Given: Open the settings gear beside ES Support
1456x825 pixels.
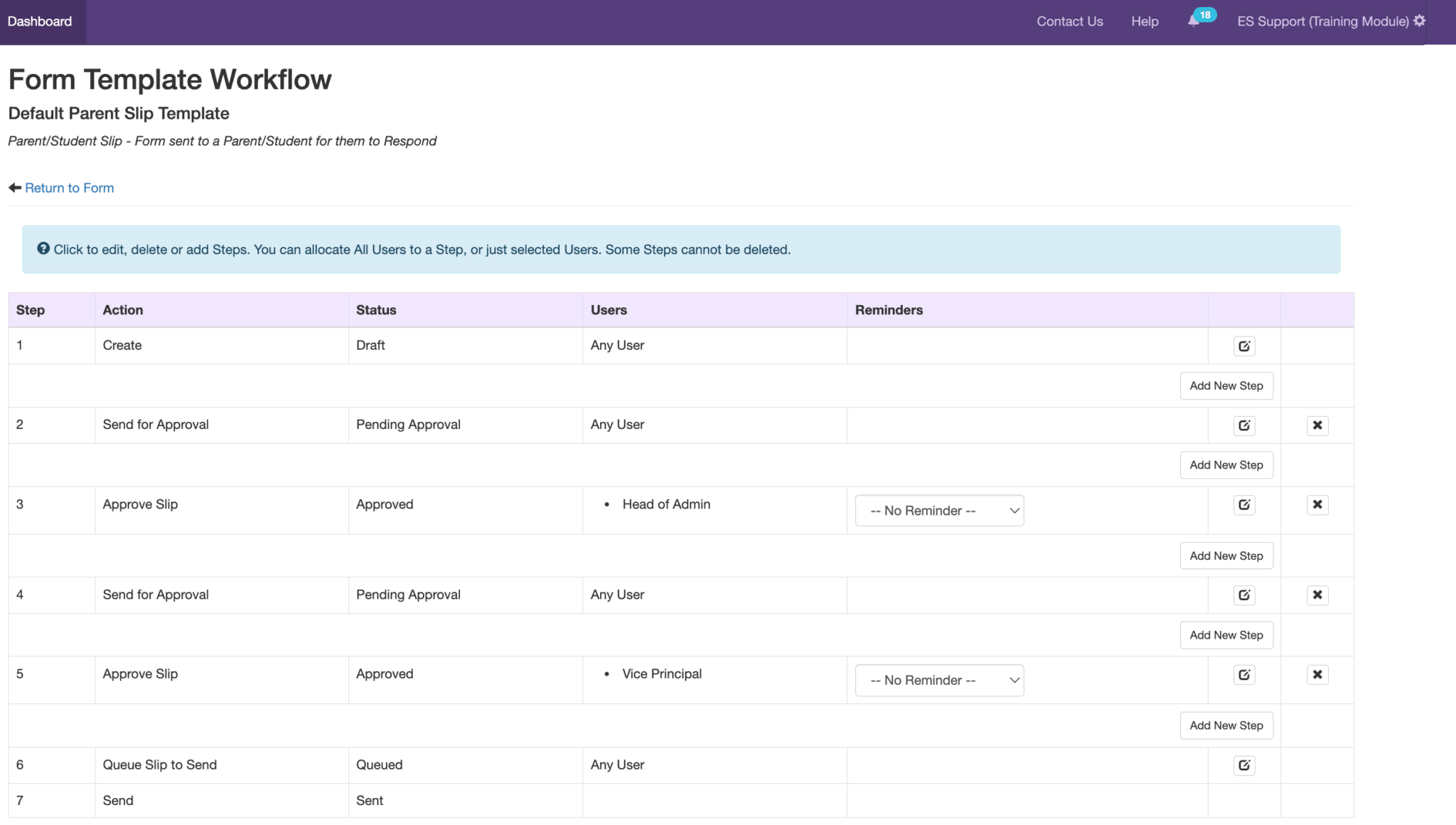Looking at the screenshot, I should click(x=1420, y=21).
